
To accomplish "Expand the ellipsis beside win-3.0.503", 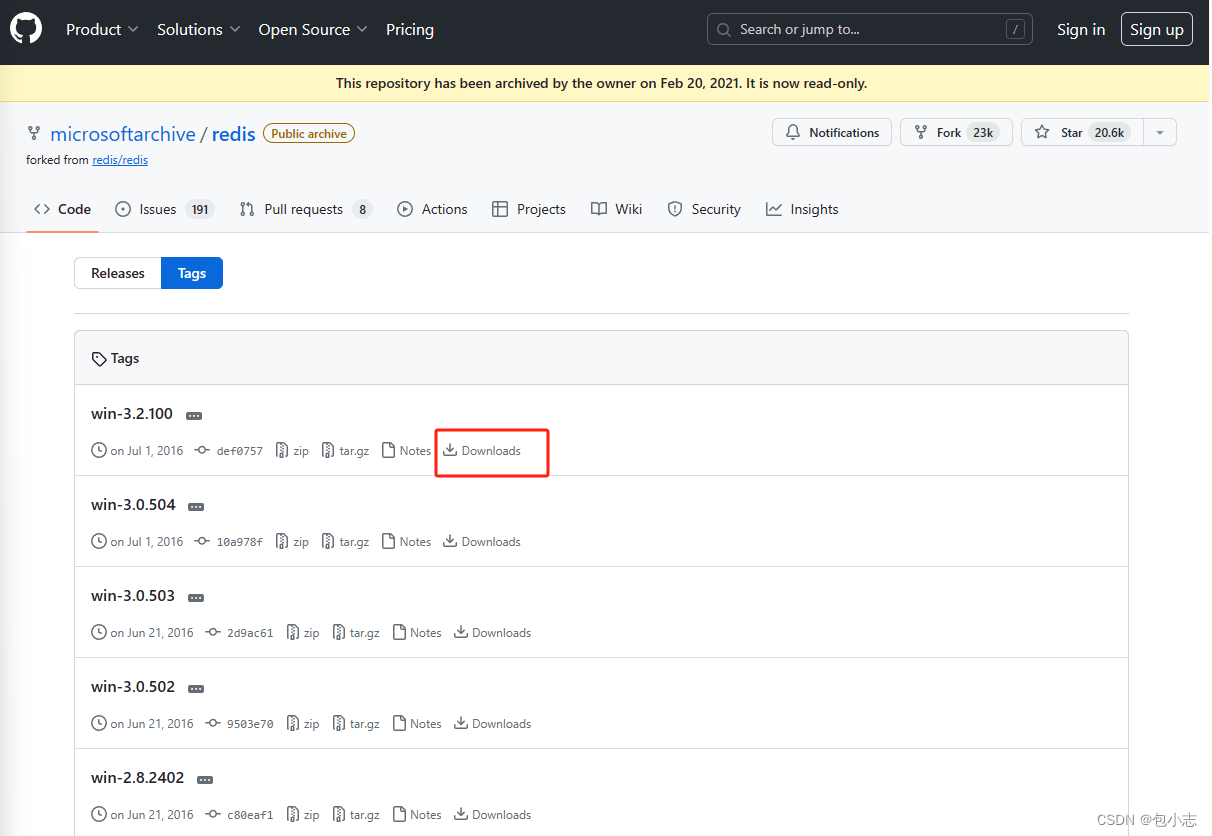I will point(196,597).
